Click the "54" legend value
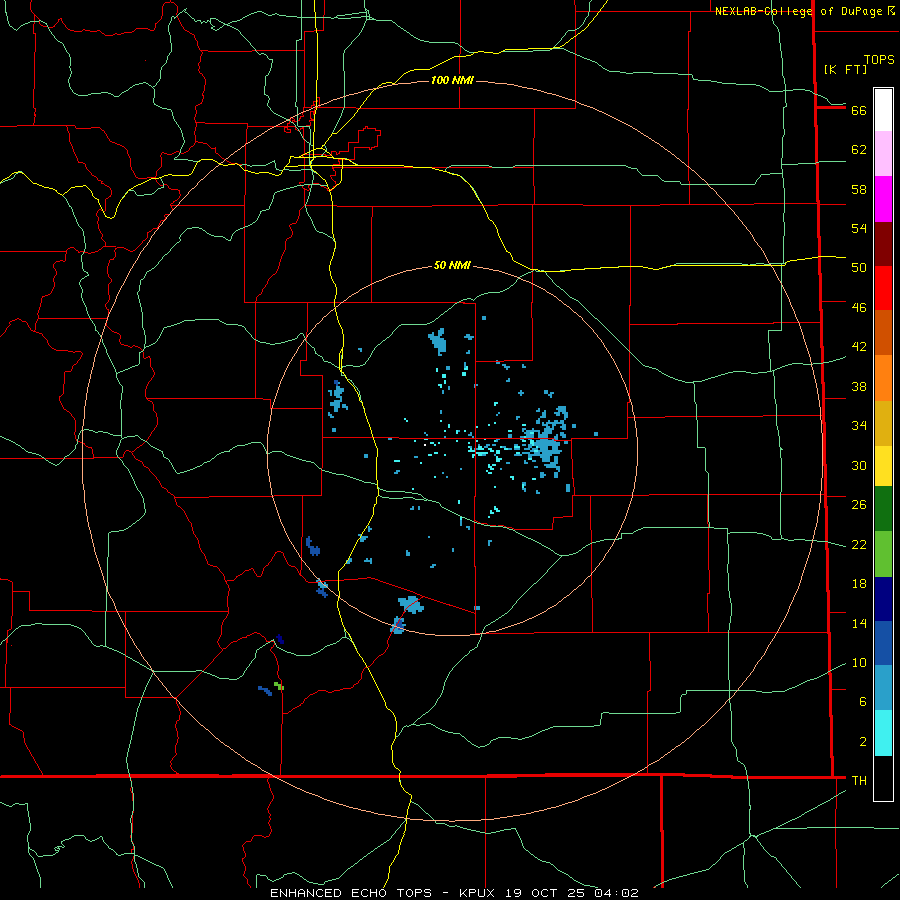Image resolution: width=900 pixels, height=900 pixels. point(859,228)
